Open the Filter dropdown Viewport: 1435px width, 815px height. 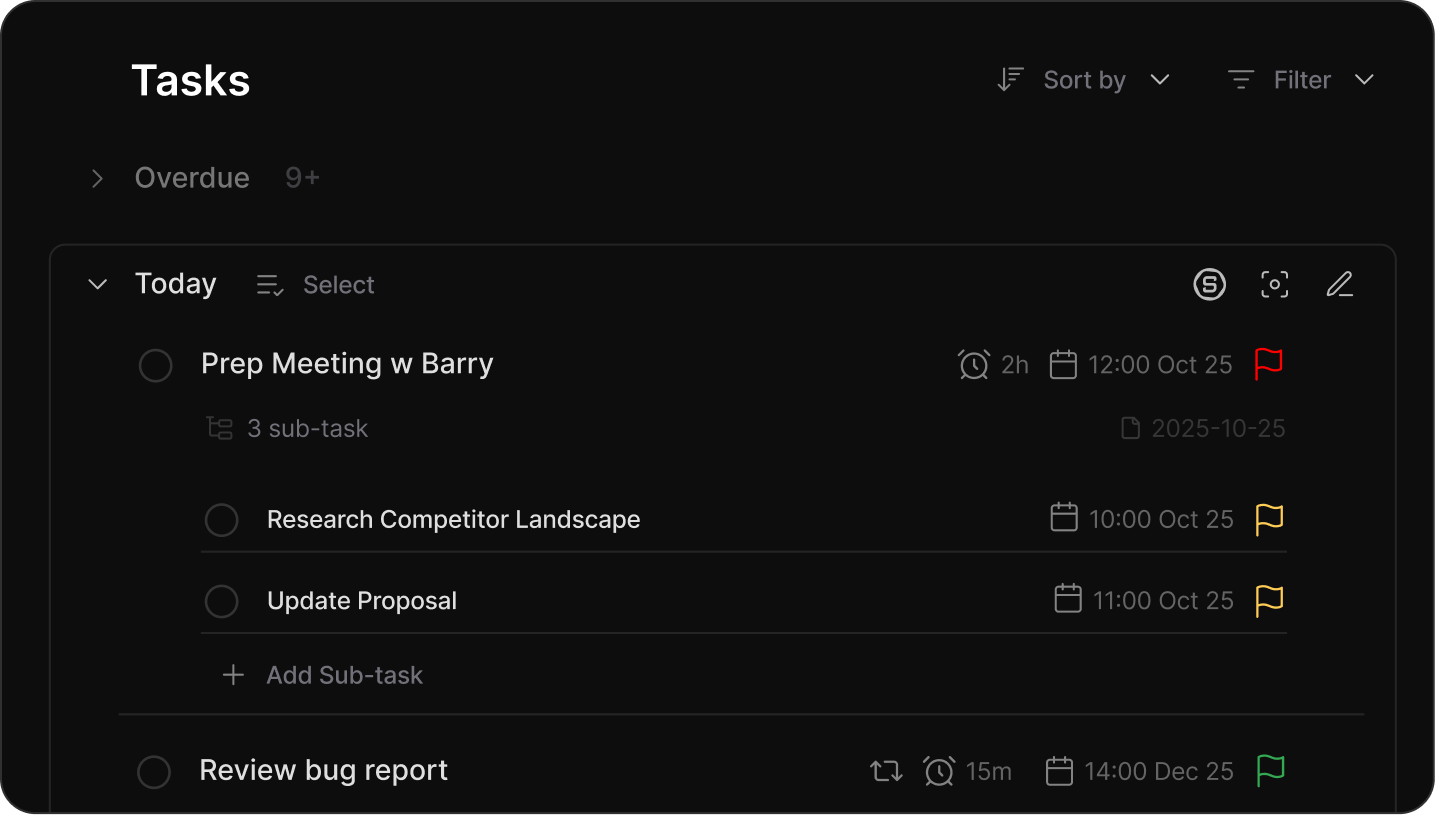tap(1301, 80)
